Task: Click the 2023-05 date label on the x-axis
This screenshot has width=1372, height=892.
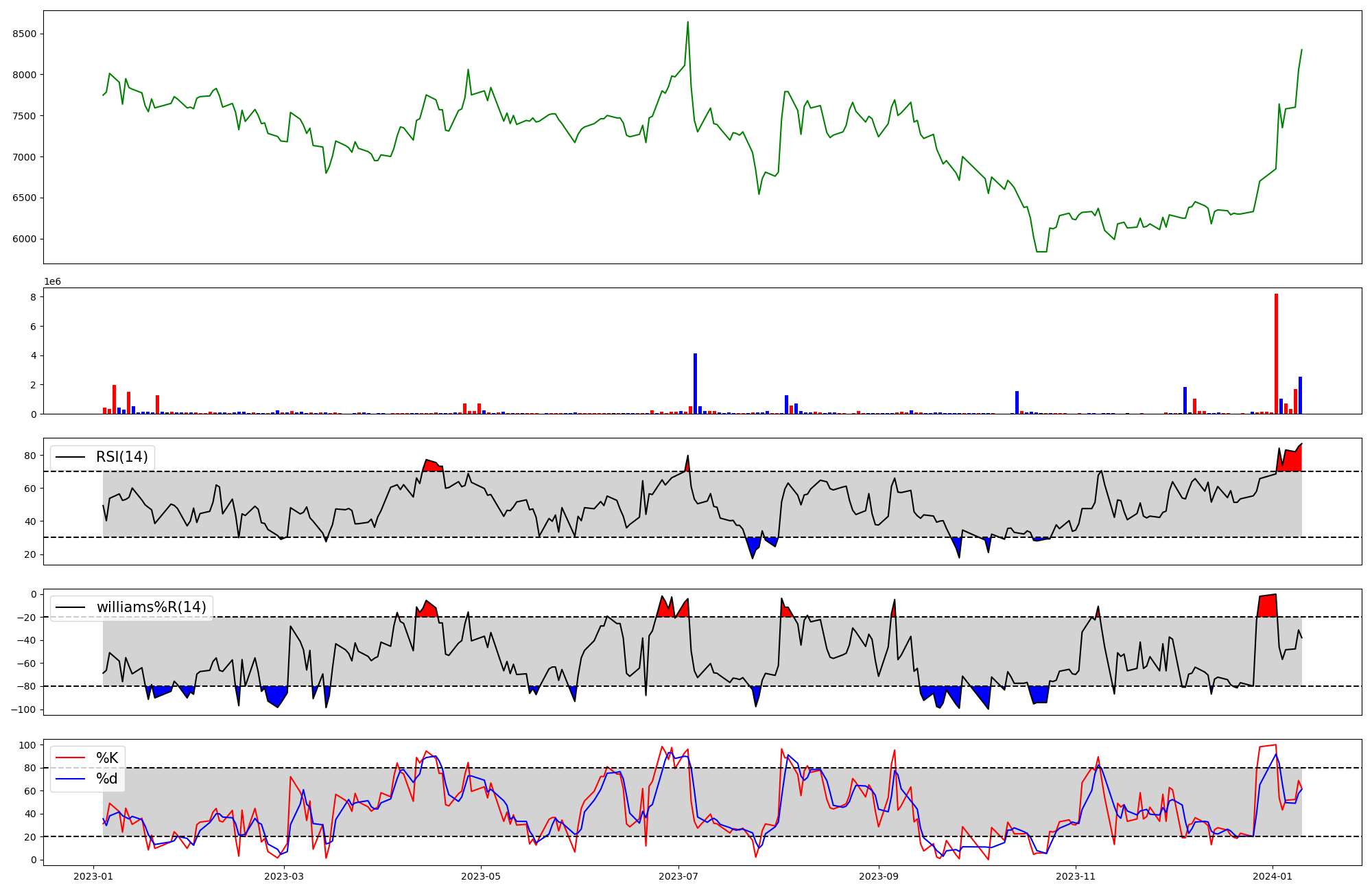Action: 481,876
